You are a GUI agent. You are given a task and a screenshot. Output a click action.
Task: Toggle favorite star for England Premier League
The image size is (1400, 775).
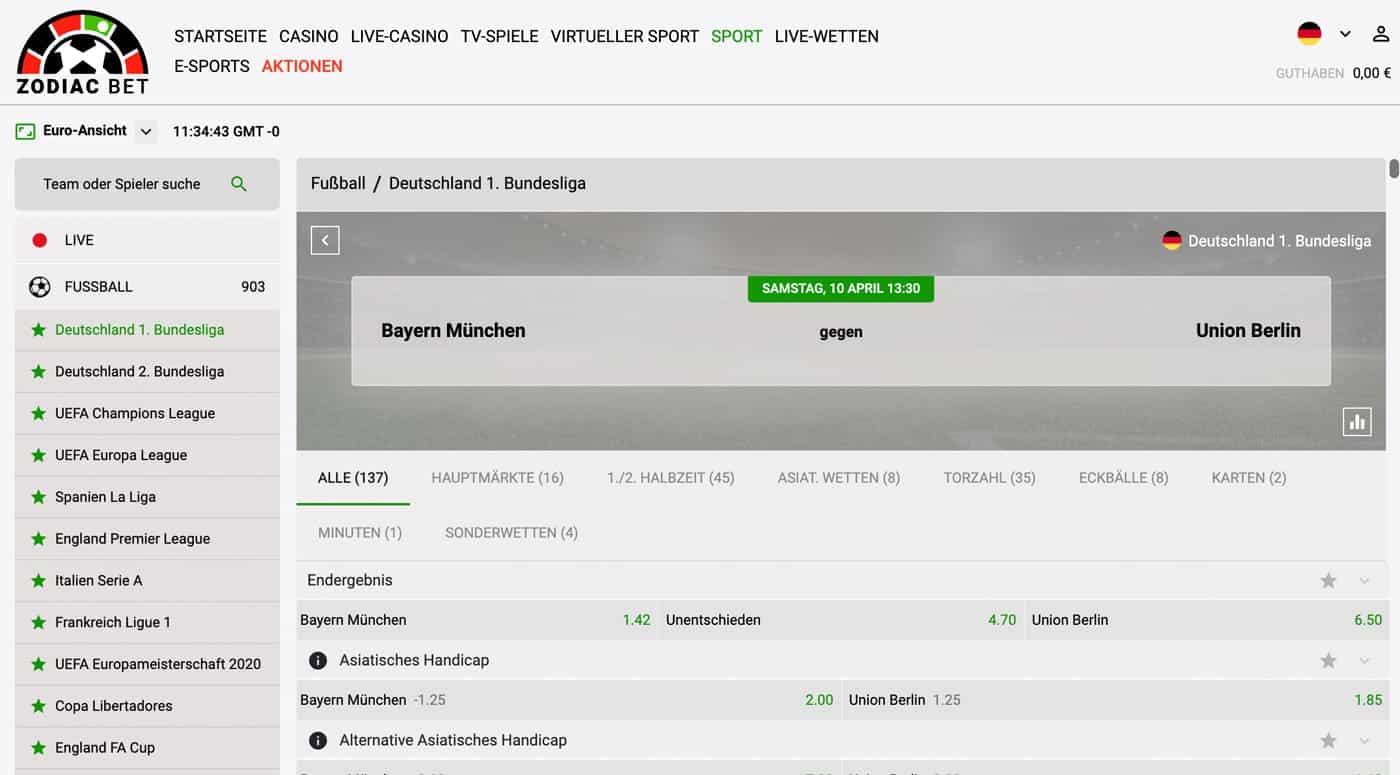pyautogui.click(x=38, y=539)
